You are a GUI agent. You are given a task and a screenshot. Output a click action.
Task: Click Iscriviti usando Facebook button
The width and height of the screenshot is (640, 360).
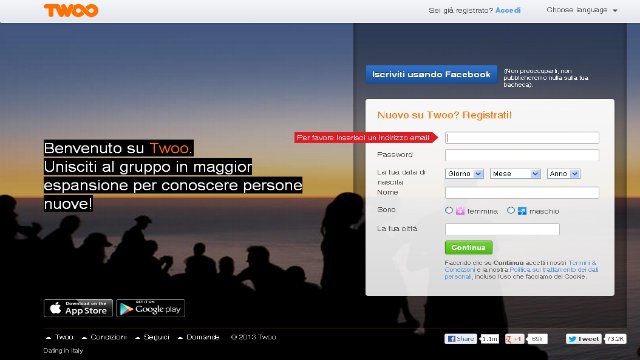click(431, 74)
